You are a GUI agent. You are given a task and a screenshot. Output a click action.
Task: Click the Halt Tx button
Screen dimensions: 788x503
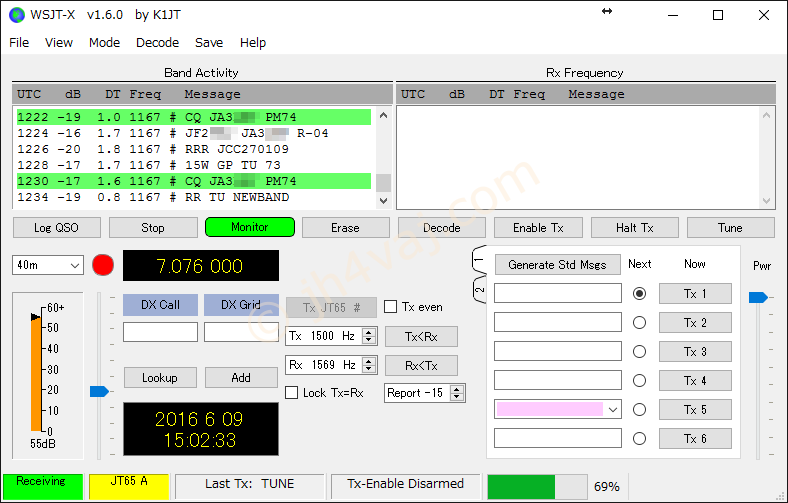[x=635, y=228]
